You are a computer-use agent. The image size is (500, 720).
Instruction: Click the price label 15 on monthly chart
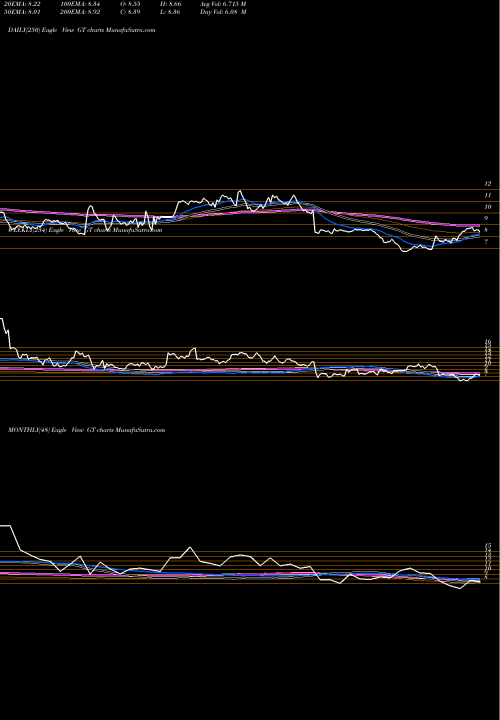pyautogui.click(x=488, y=546)
